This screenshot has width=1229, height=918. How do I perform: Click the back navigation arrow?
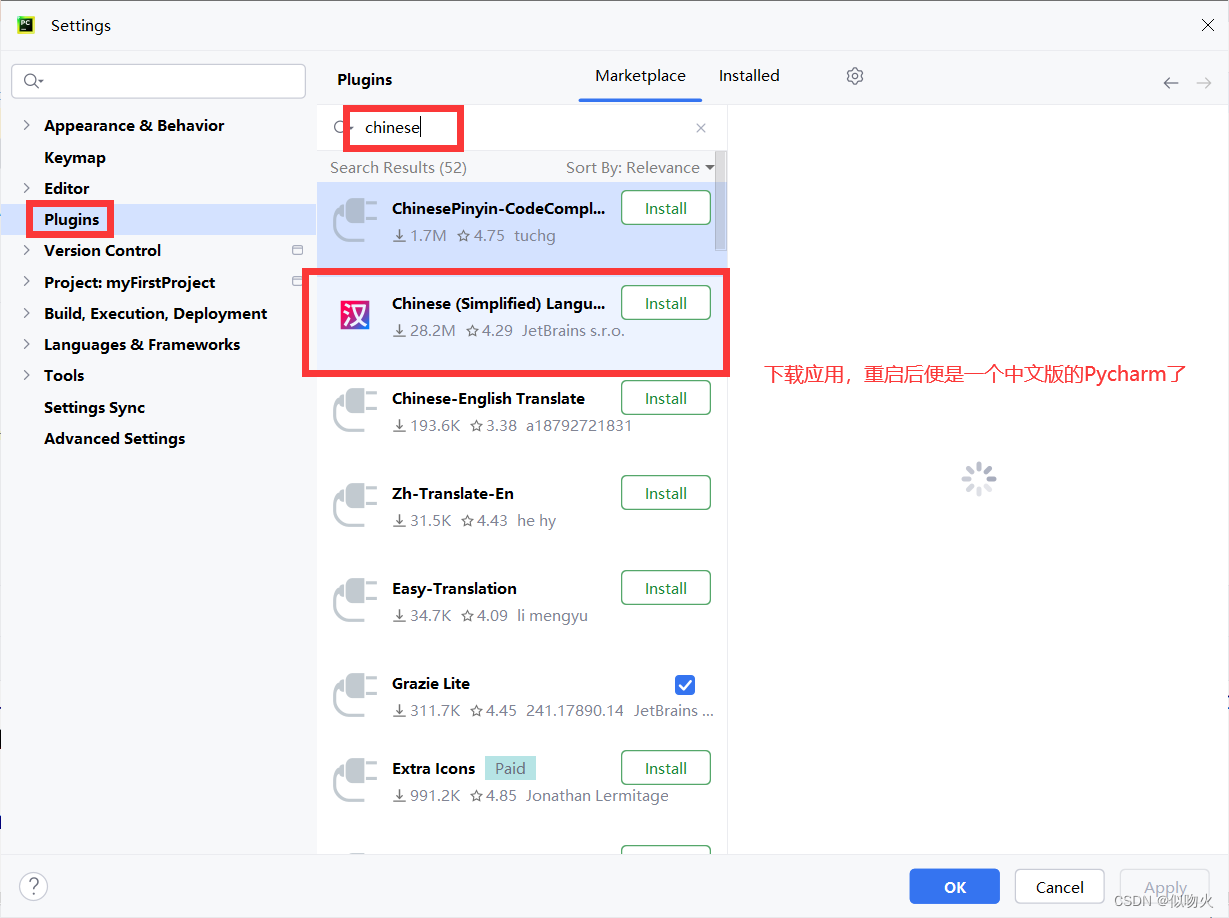tap(1171, 83)
